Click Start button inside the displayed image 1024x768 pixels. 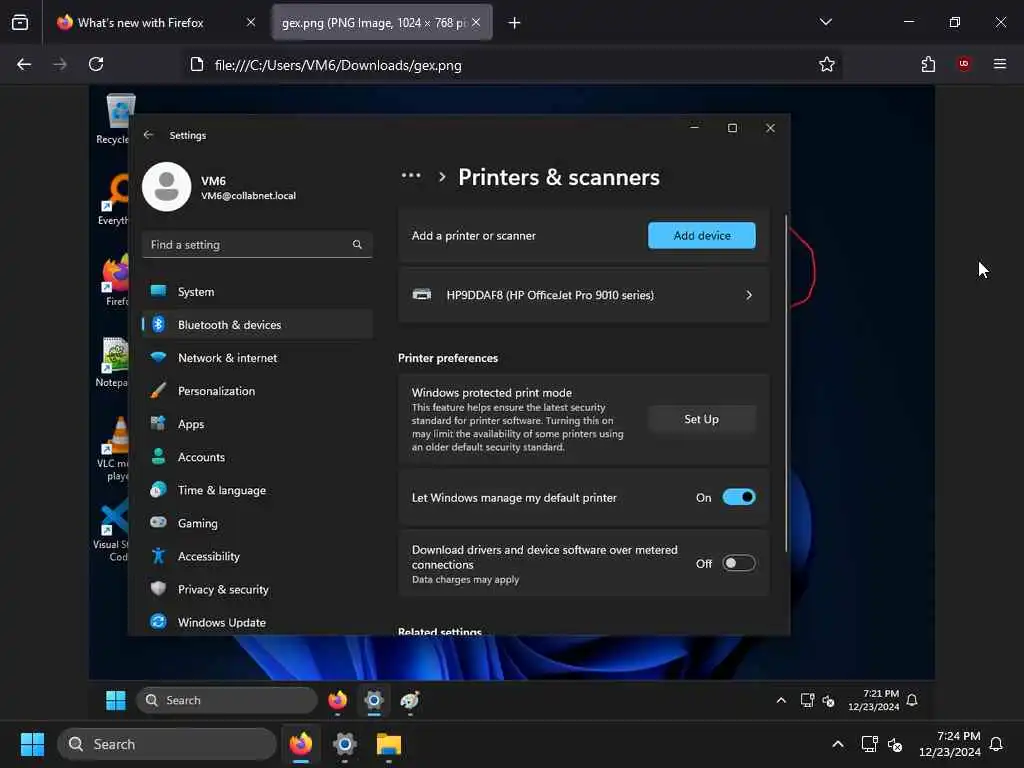116,700
